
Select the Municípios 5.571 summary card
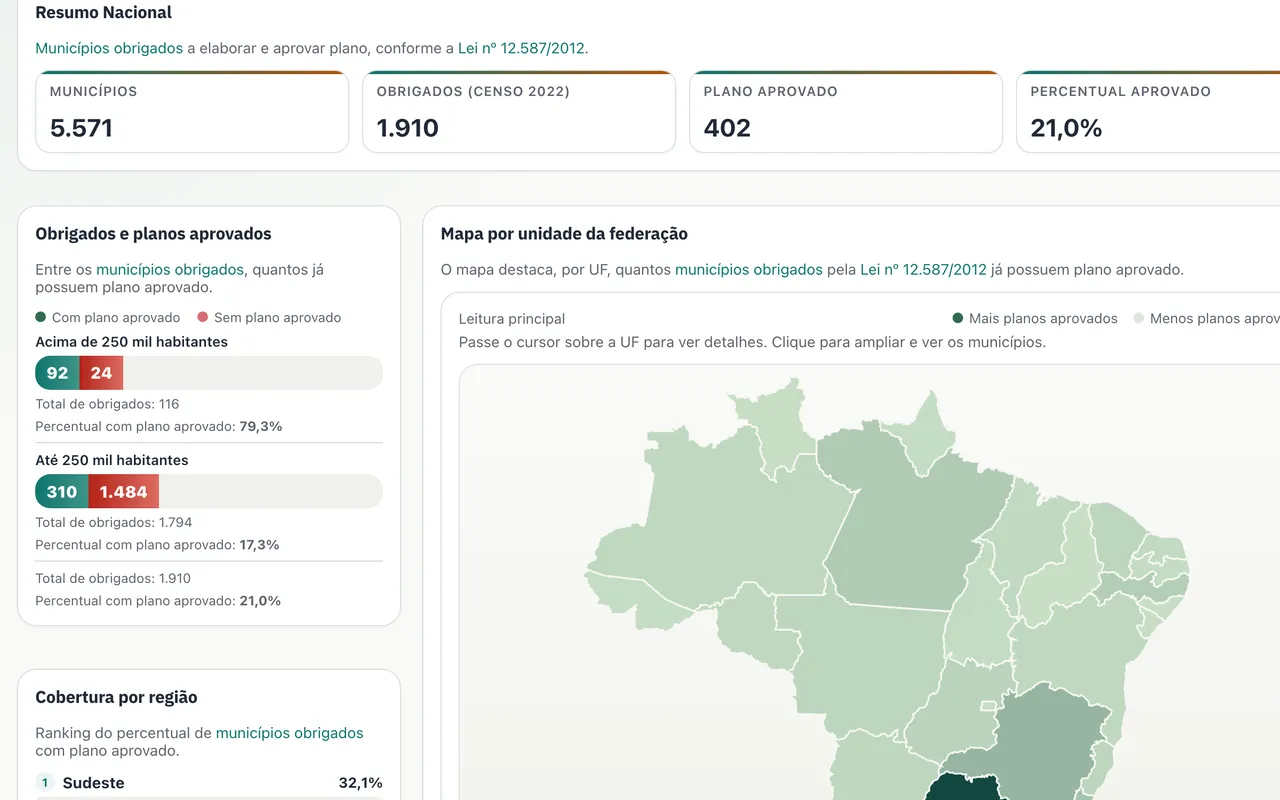192,112
